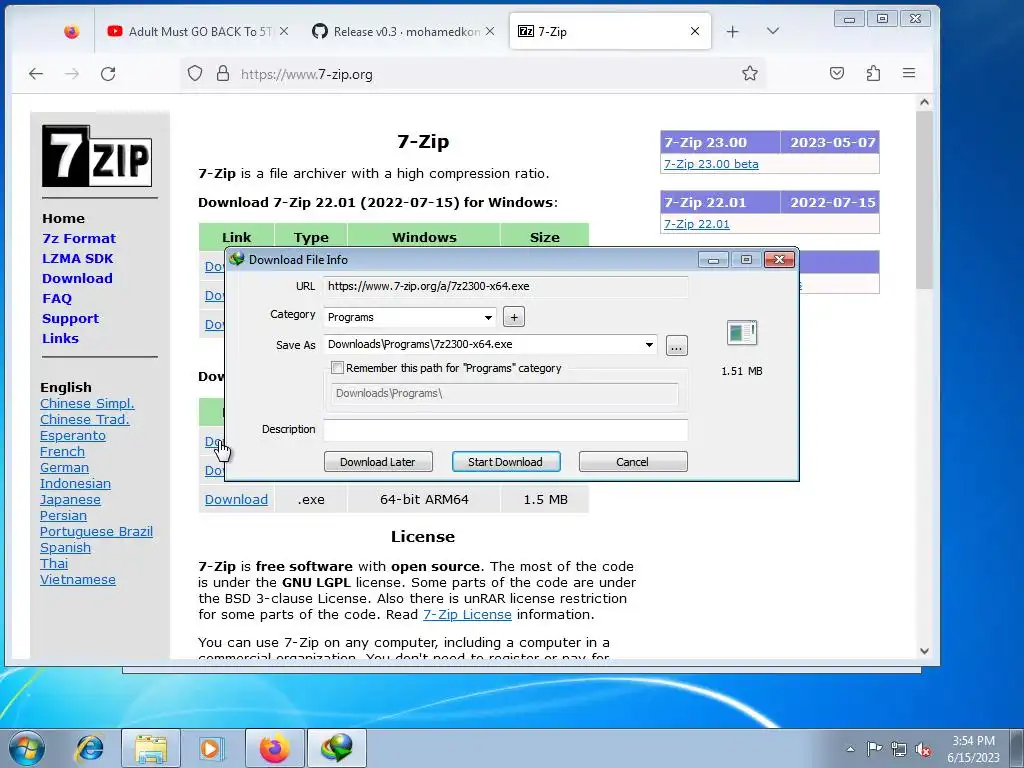1024x768 pixels.
Task: Open the Download sidebar link
Action: [77, 278]
